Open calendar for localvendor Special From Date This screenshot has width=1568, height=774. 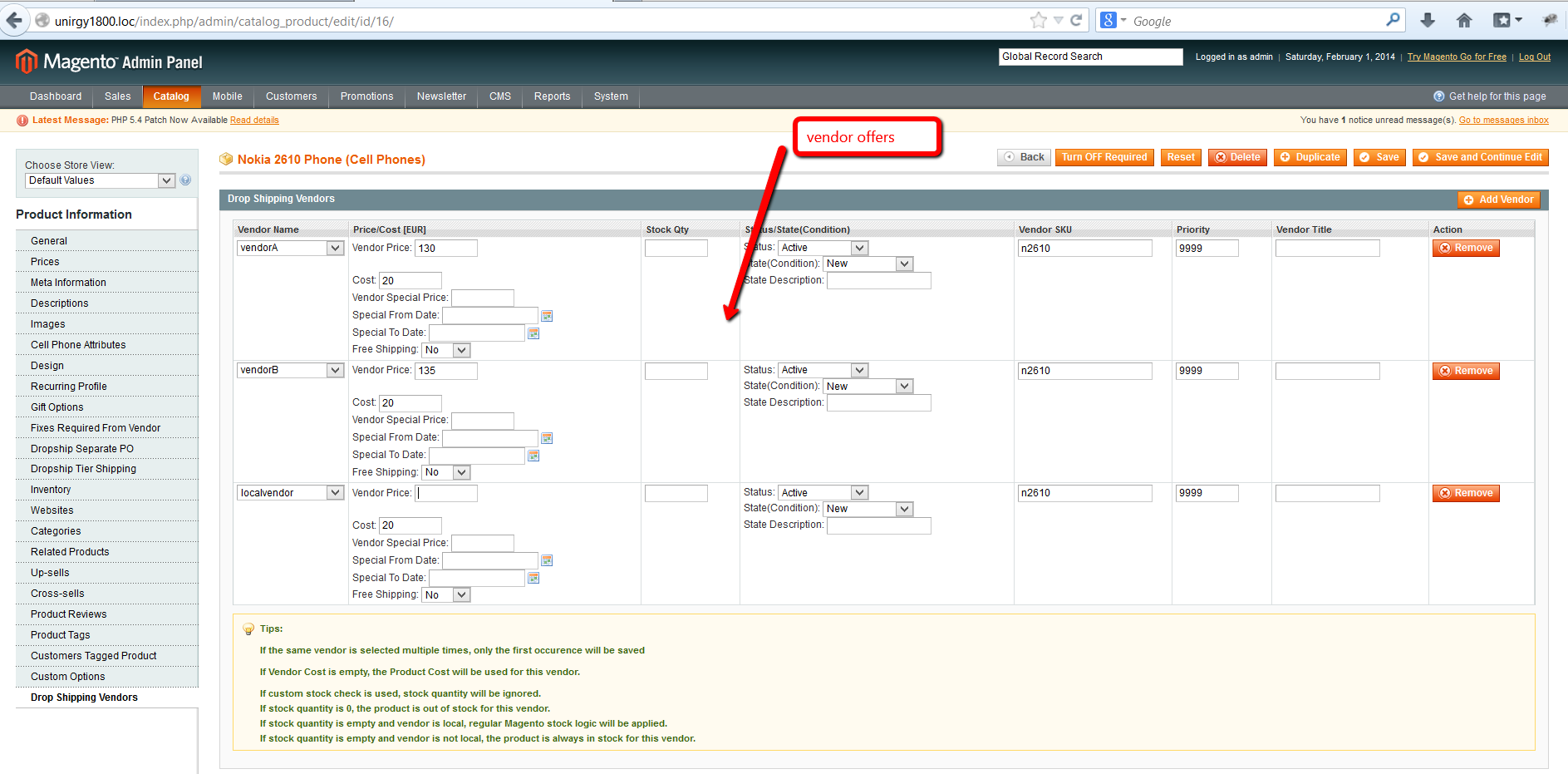pos(547,560)
